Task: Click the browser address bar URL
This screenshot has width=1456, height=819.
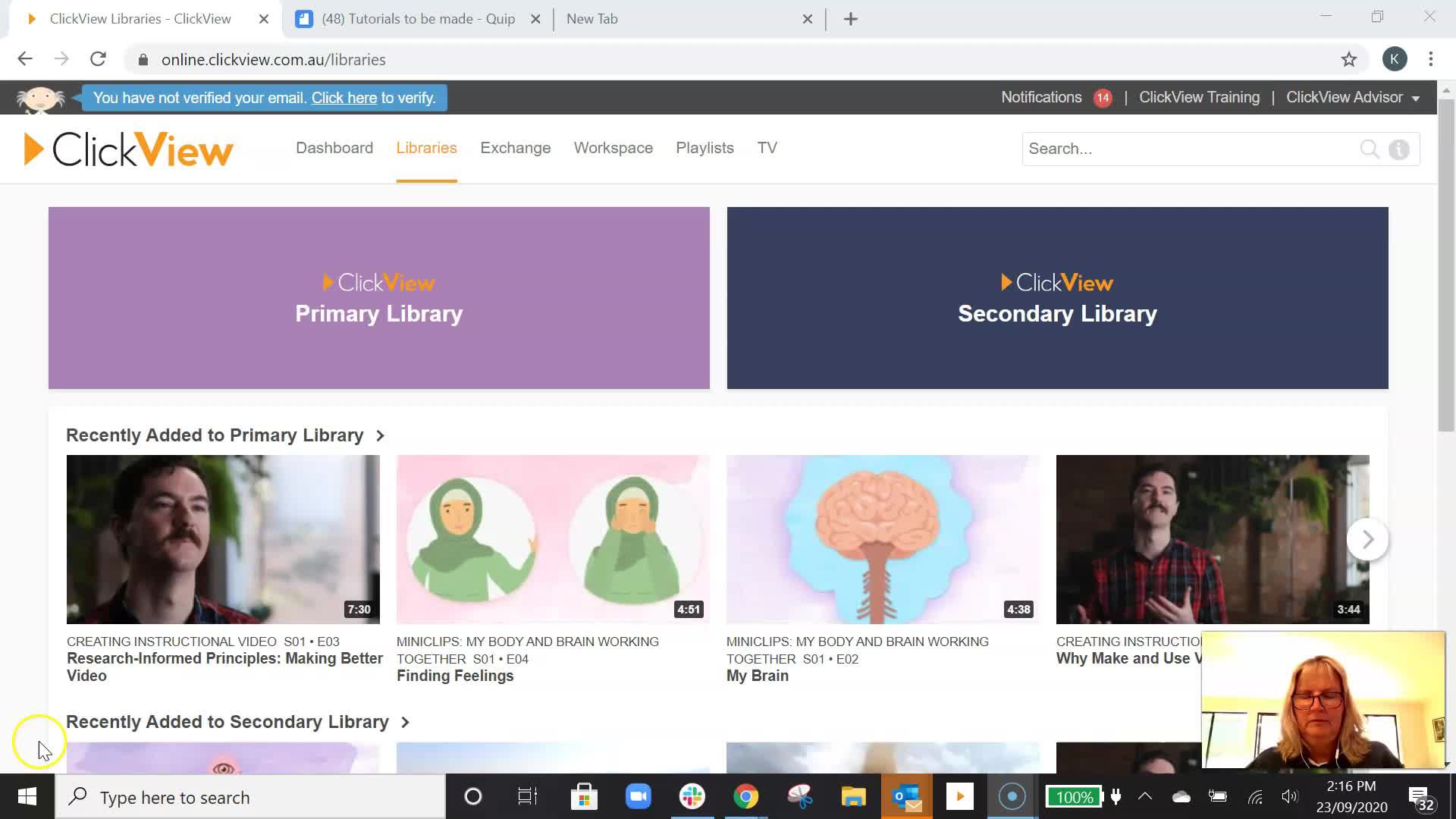Action: (273, 59)
